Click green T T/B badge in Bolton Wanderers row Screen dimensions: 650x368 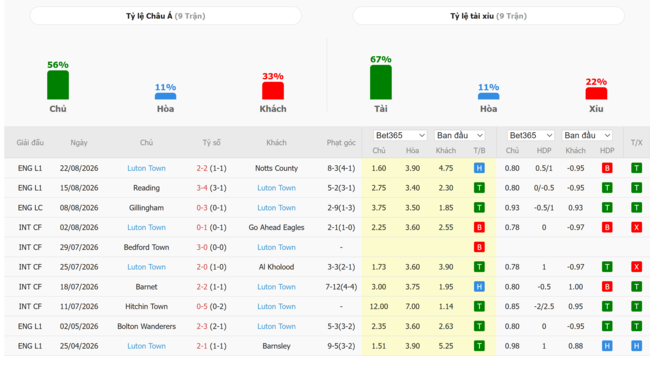pos(479,327)
